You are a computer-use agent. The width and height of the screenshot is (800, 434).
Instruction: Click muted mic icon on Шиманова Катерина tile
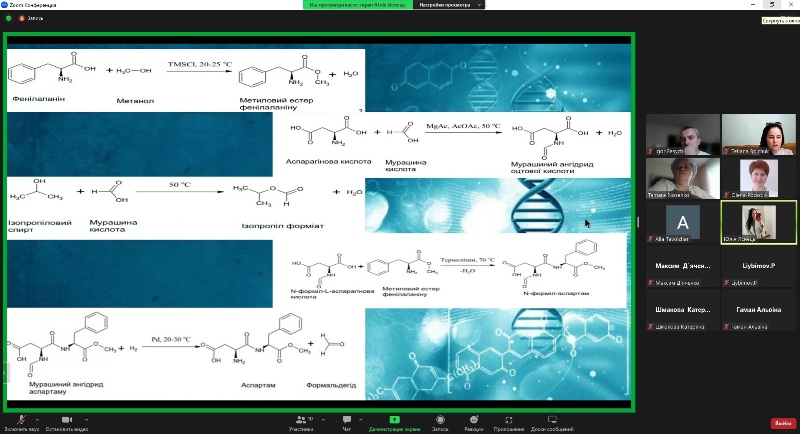click(x=651, y=327)
